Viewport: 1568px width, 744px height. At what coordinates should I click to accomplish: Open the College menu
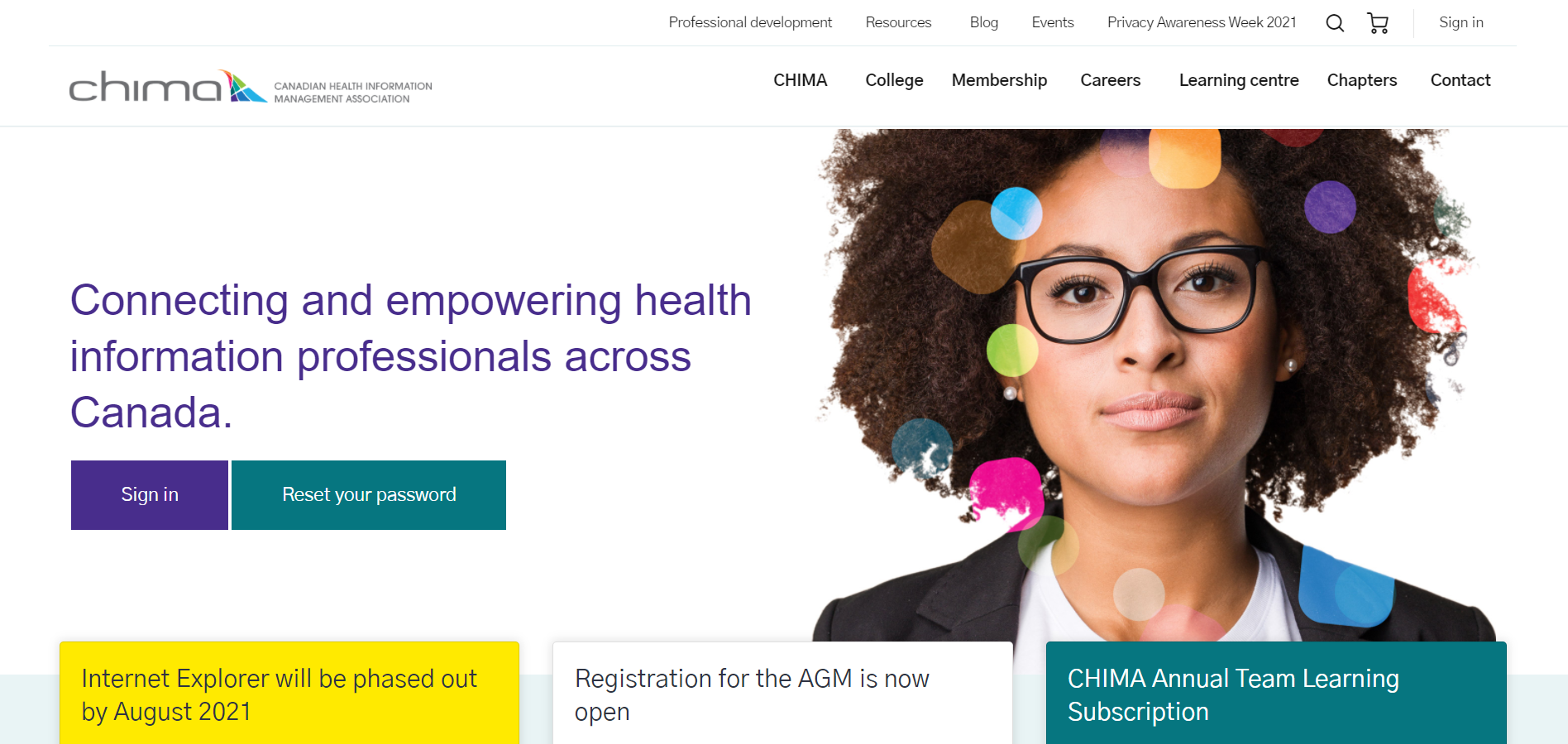pyautogui.click(x=894, y=80)
